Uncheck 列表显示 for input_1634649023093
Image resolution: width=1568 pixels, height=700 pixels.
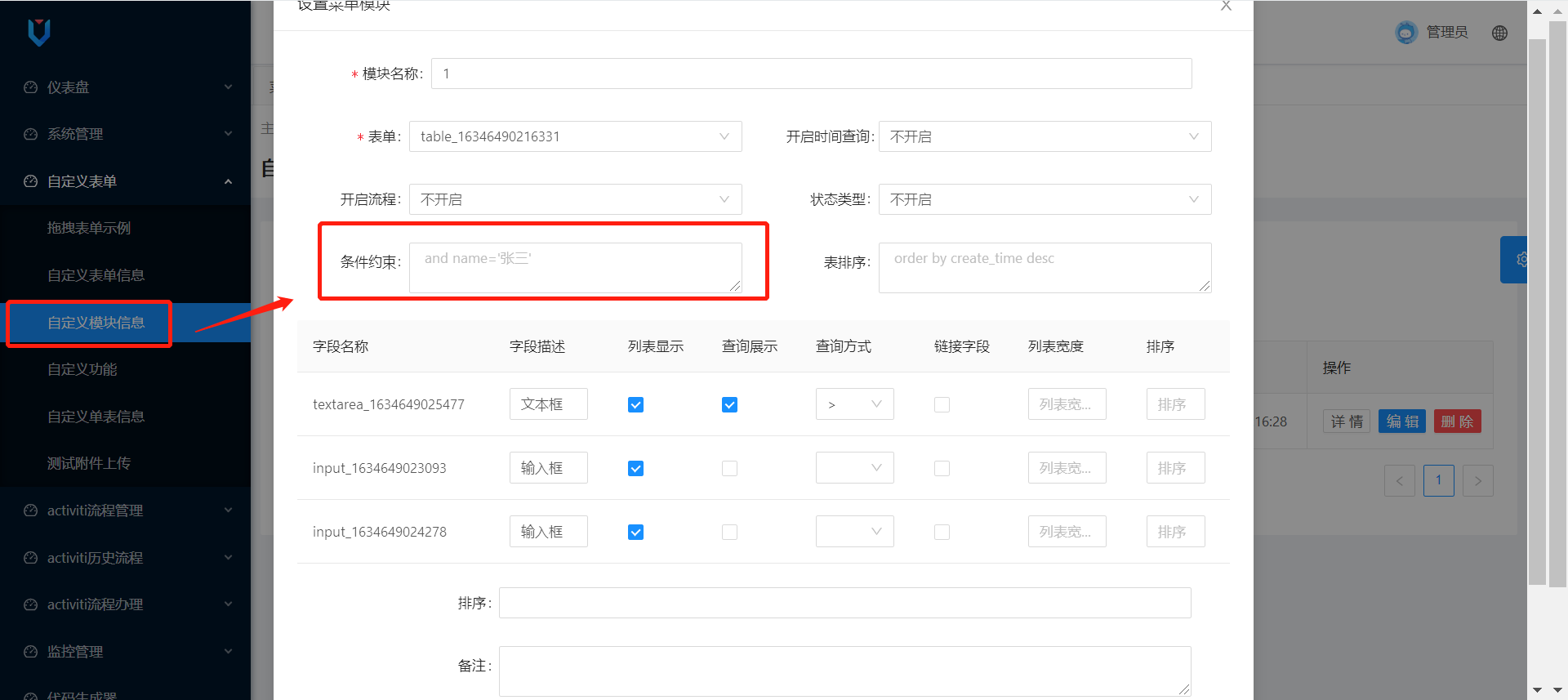[x=635, y=469]
